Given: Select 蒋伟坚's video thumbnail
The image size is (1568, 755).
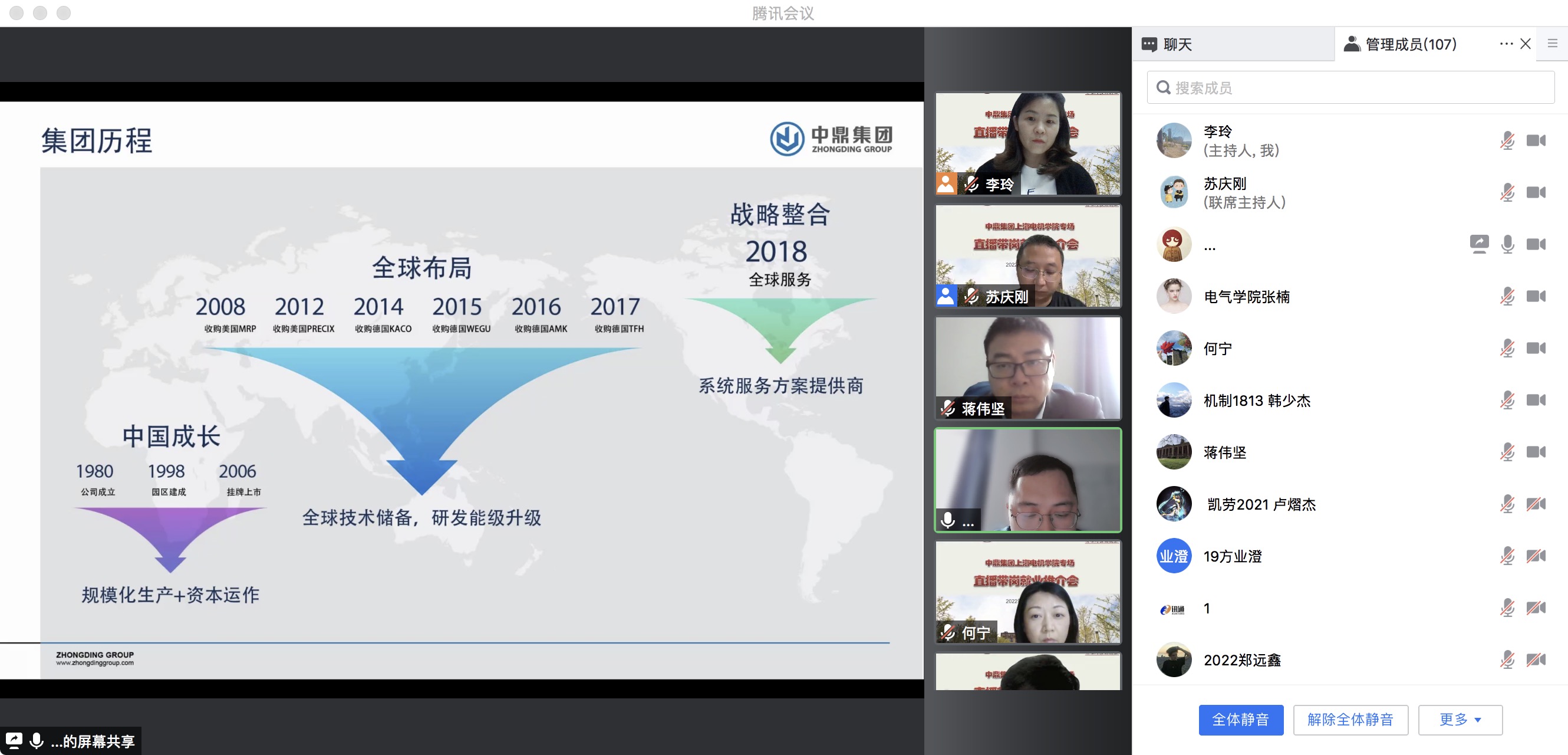Looking at the screenshot, I should click(1027, 367).
